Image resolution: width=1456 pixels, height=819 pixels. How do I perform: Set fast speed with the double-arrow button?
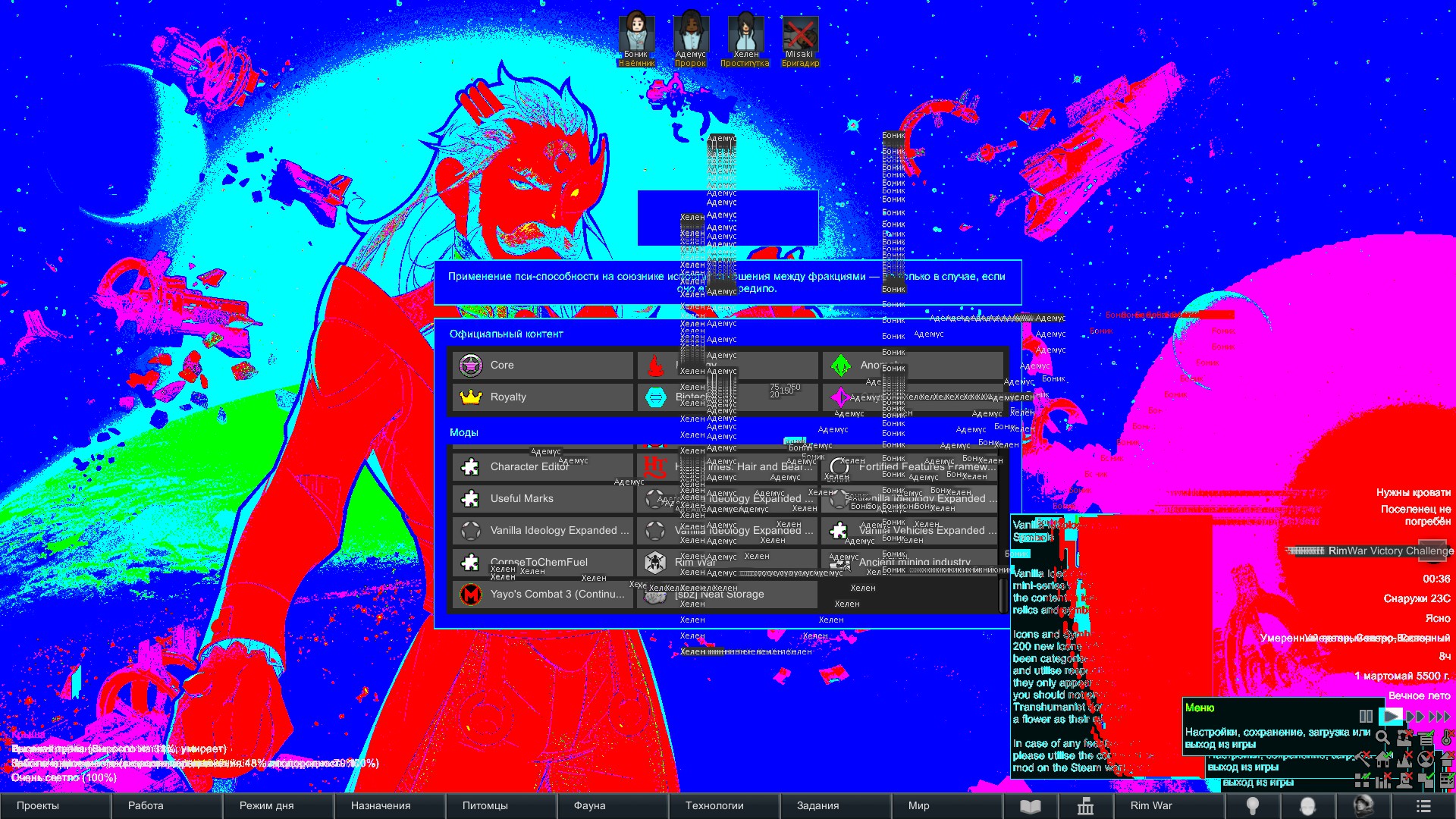tap(1415, 716)
